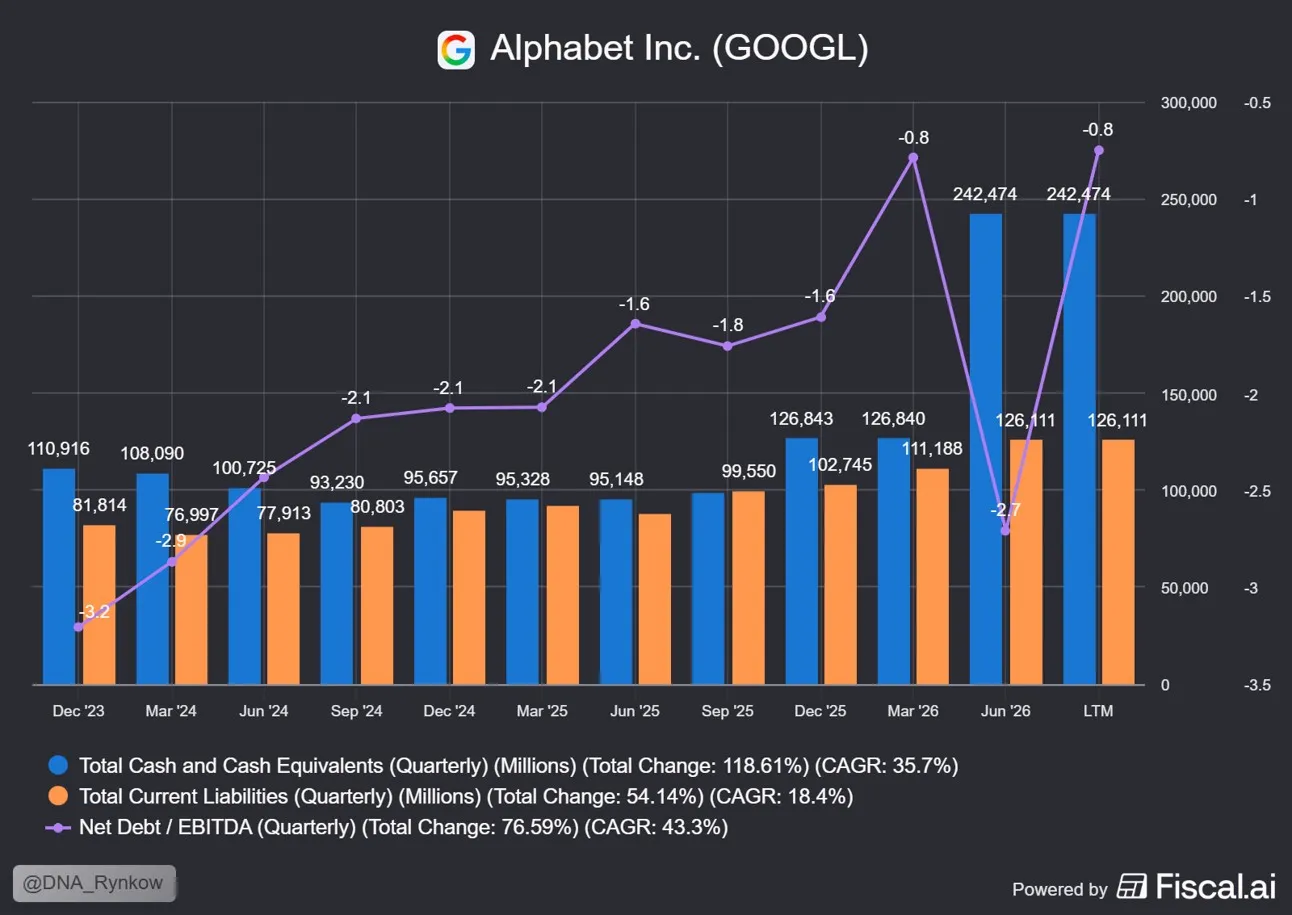Screen dimensions: 1292x915
Task: Click the Sep '25 orange bar labeled 99,550
Action: tap(748, 588)
